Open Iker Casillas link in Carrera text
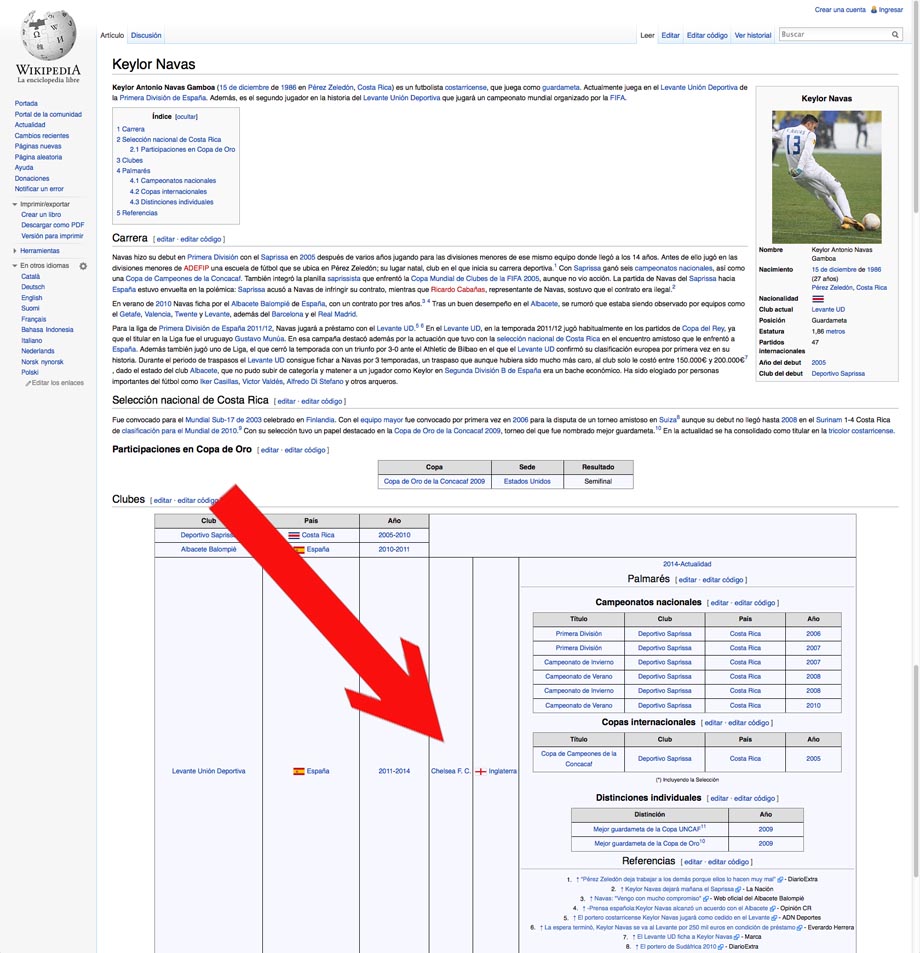The image size is (920, 953). [x=219, y=382]
